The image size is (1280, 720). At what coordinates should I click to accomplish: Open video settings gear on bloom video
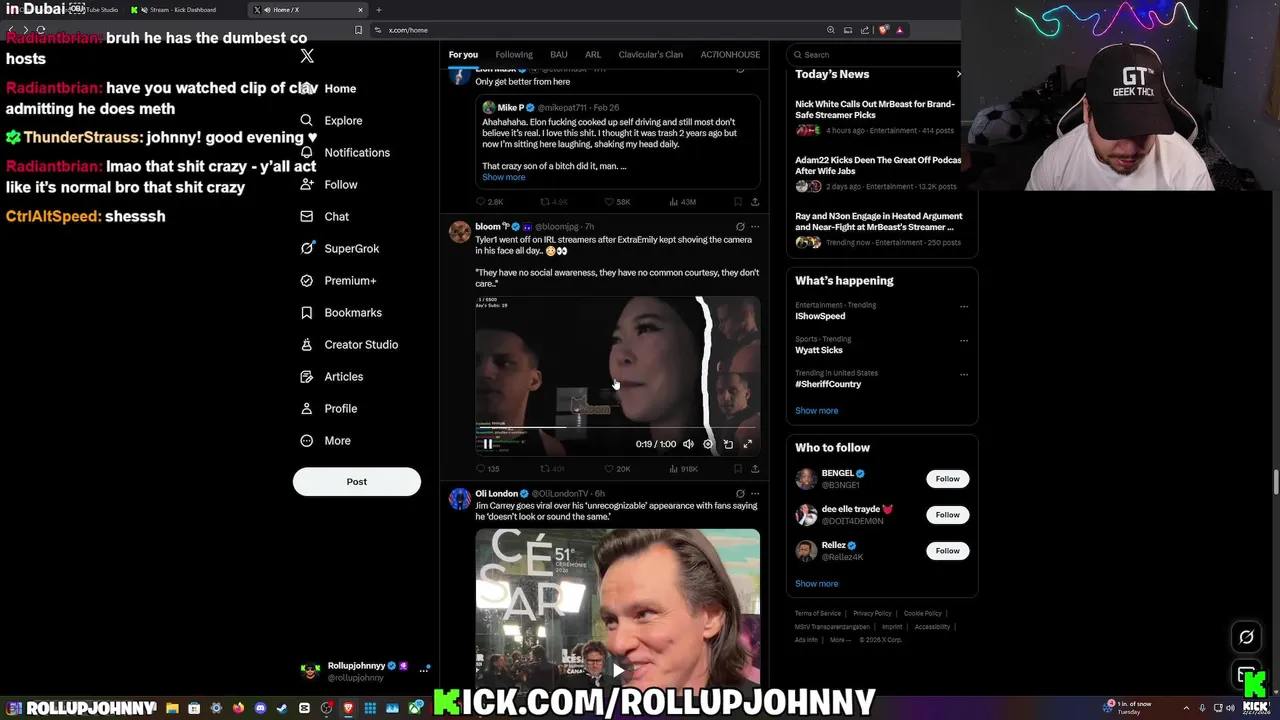coord(708,444)
